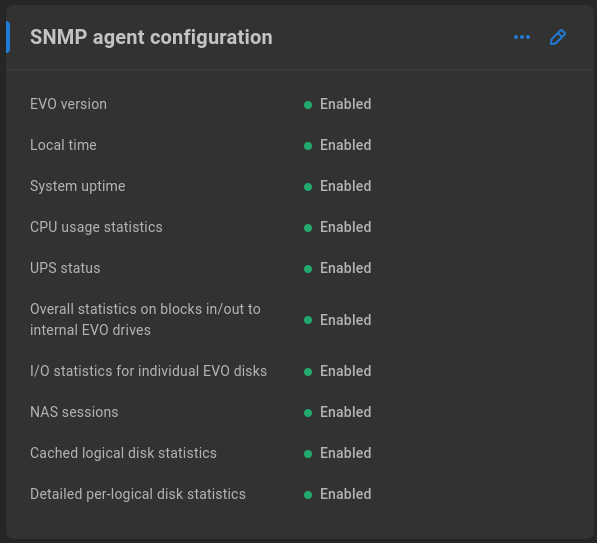Click Enabled status for UPS status
Screen dimensions: 597x543
click(x=337, y=268)
